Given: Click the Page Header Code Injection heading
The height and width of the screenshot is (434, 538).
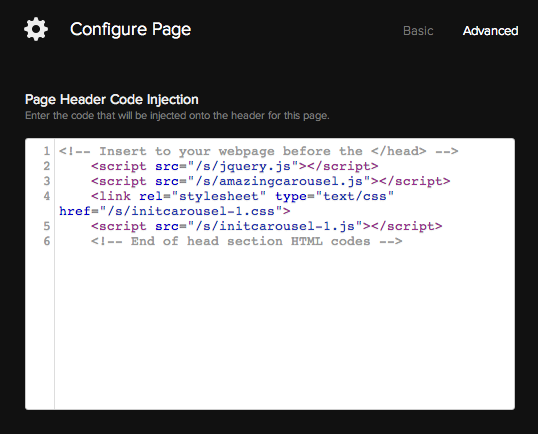Looking at the screenshot, I should click(112, 99).
